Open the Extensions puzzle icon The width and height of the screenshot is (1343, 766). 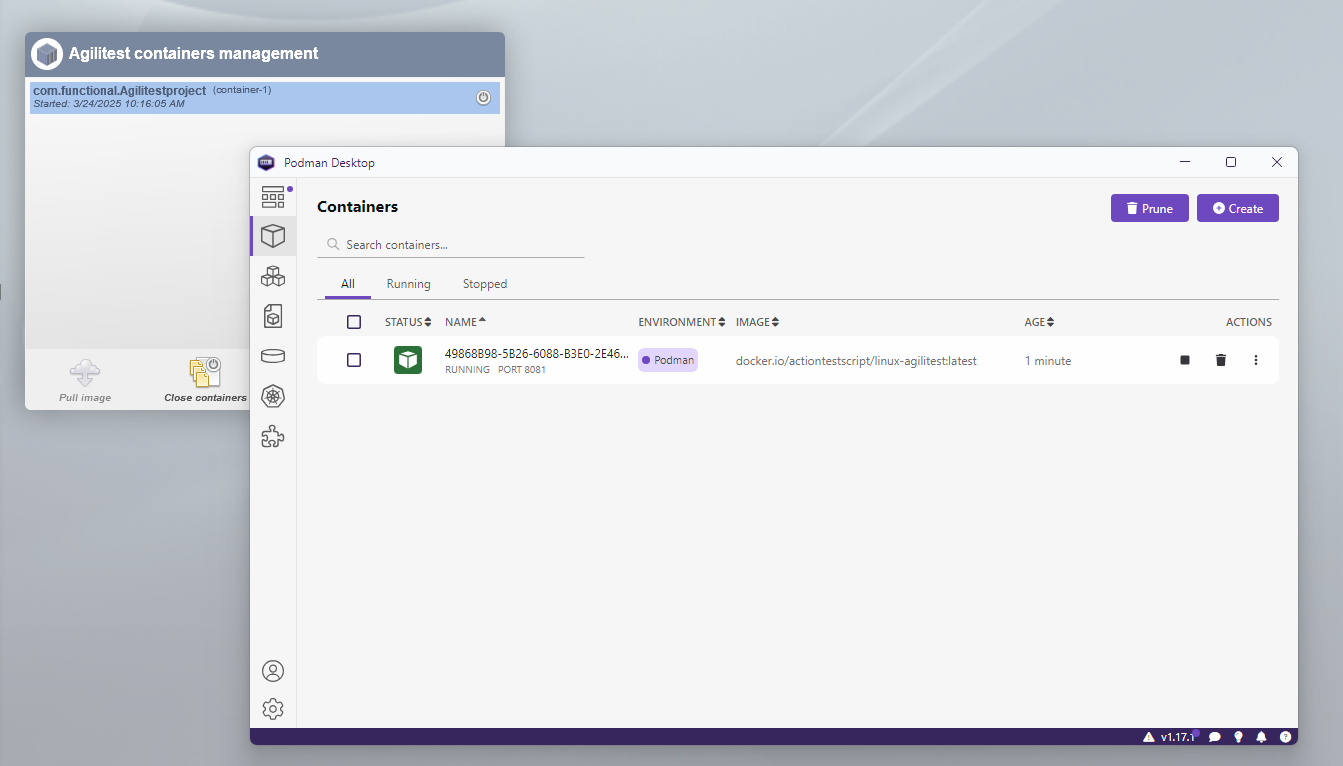tap(273, 436)
